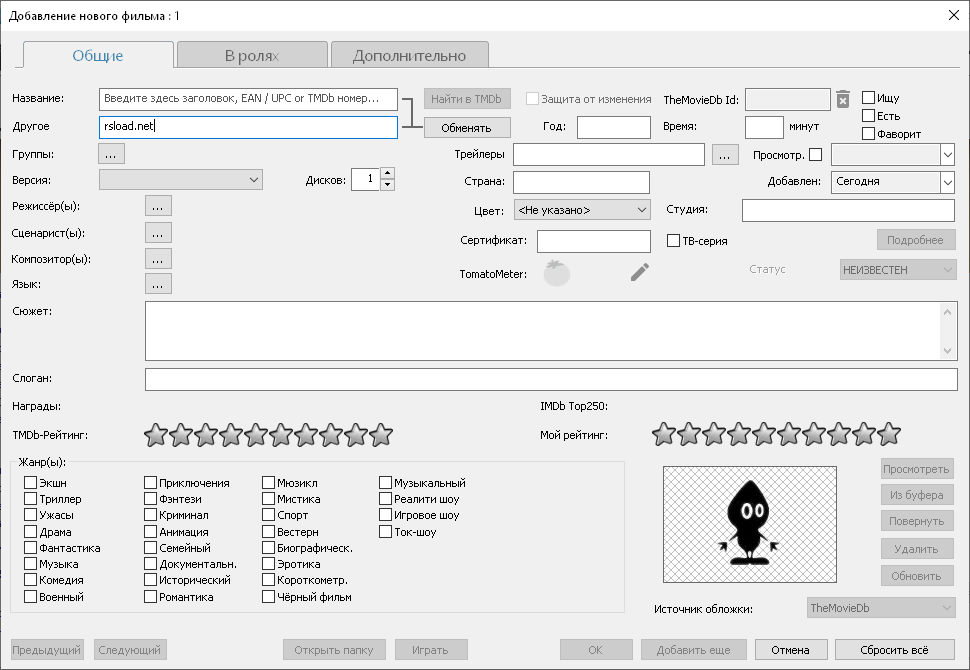
Task: Open the Дополнительно tab
Action: [x=410, y=55]
